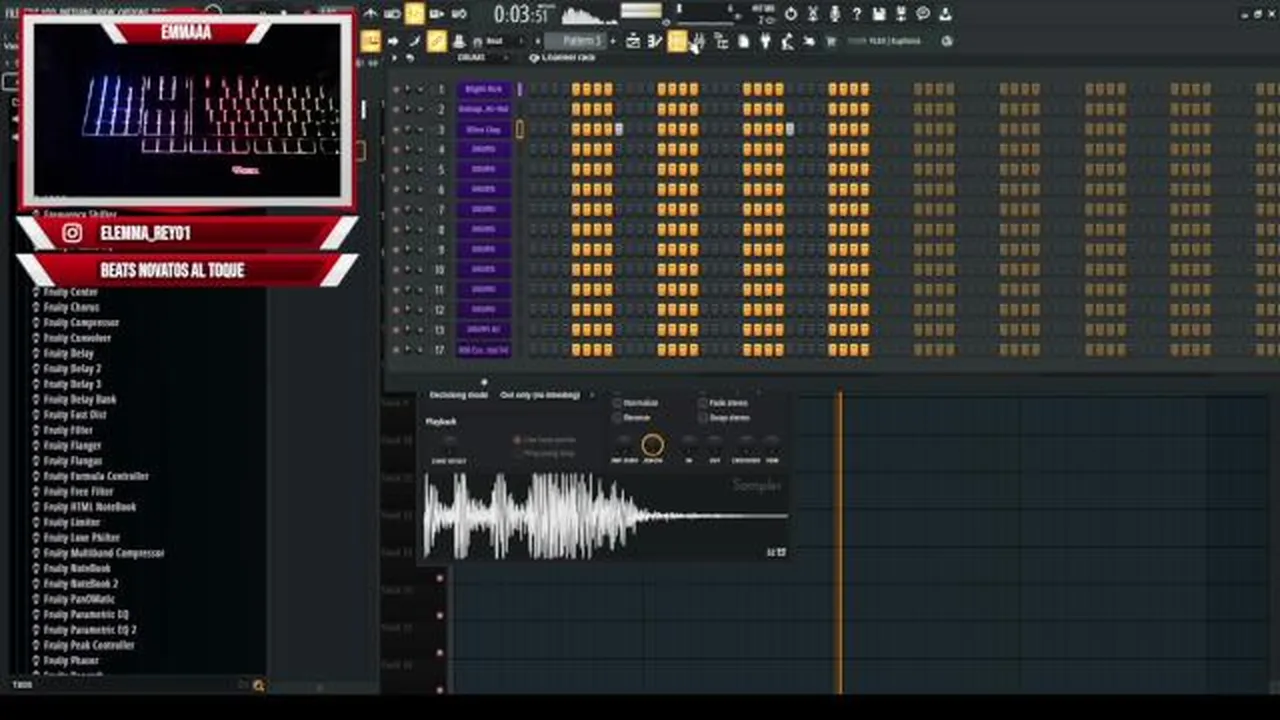Click the highlighted yellow icon in top toolbar row
1280x720 pixels.
414,13
